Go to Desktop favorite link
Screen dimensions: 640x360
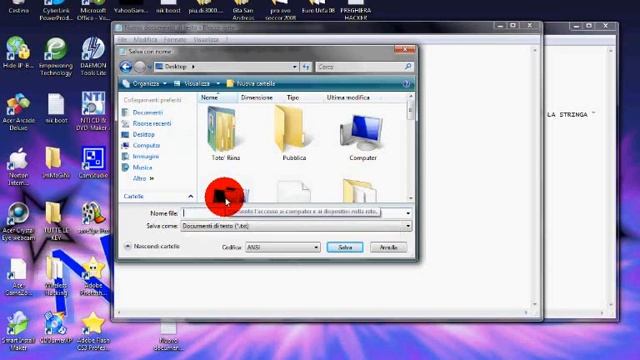pos(139,134)
